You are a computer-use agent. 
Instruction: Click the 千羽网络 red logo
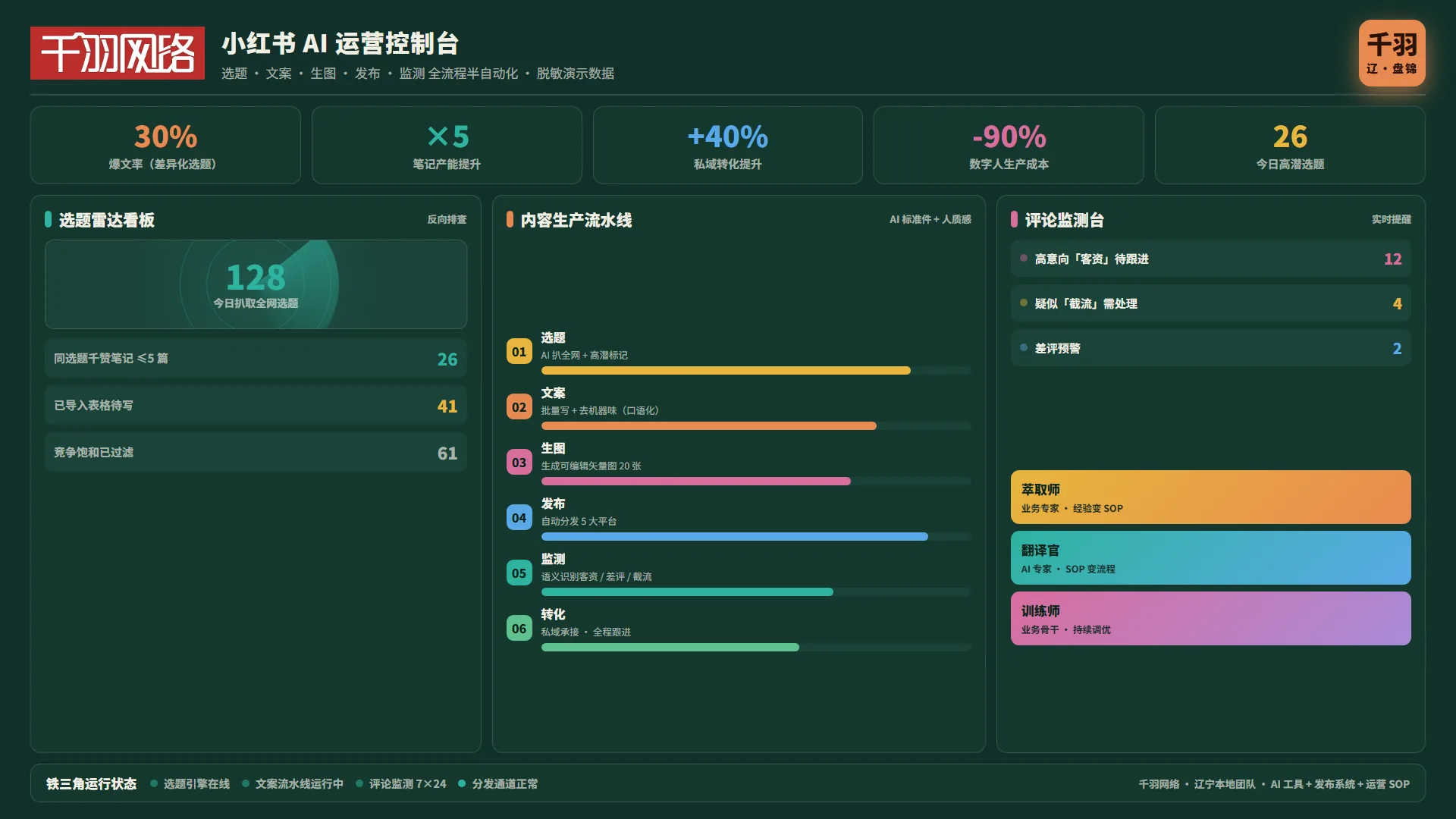(x=118, y=53)
